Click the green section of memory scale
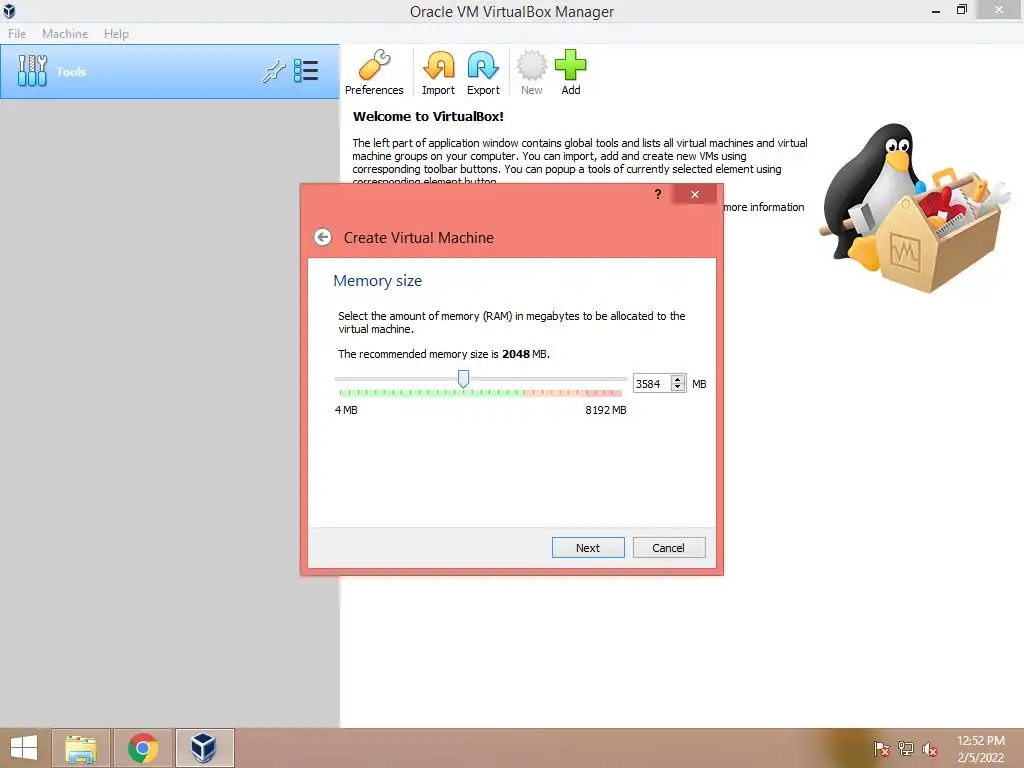The height and width of the screenshot is (768, 1024). (431, 392)
